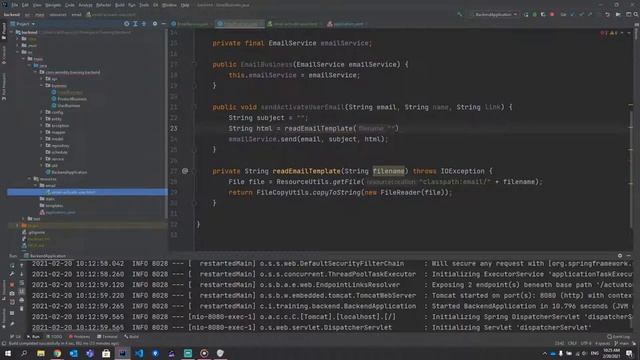Open the Terminal tool window
640x360 pixels.
(107, 337)
